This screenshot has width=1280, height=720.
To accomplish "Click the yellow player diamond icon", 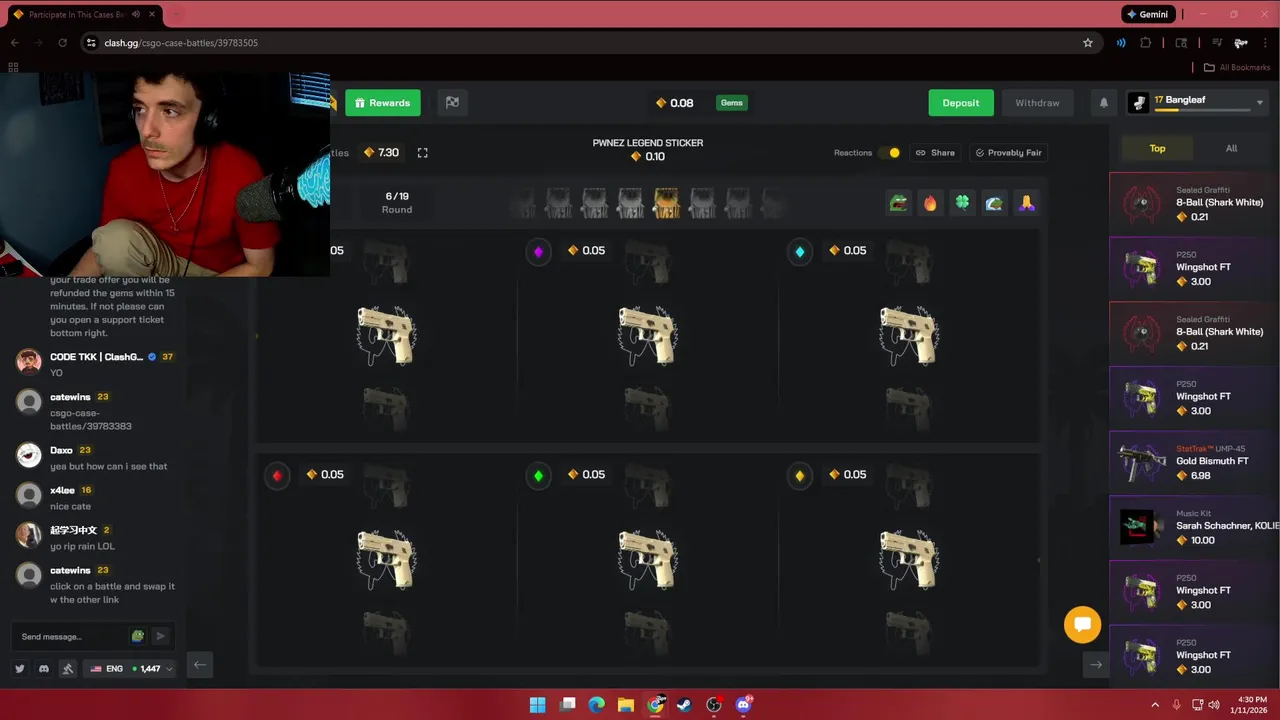I will pyautogui.click(x=799, y=476).
